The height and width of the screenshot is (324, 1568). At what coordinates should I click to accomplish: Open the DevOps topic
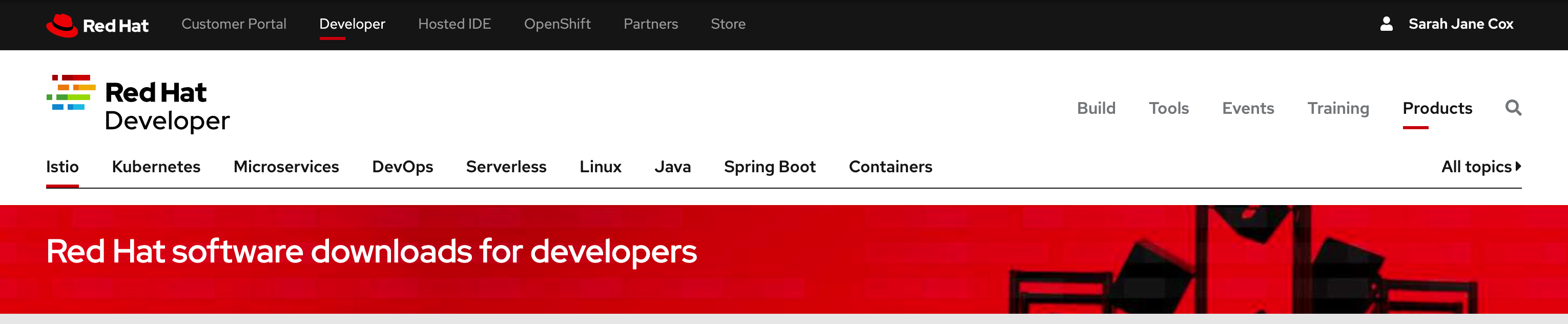[x=402, y=166]
